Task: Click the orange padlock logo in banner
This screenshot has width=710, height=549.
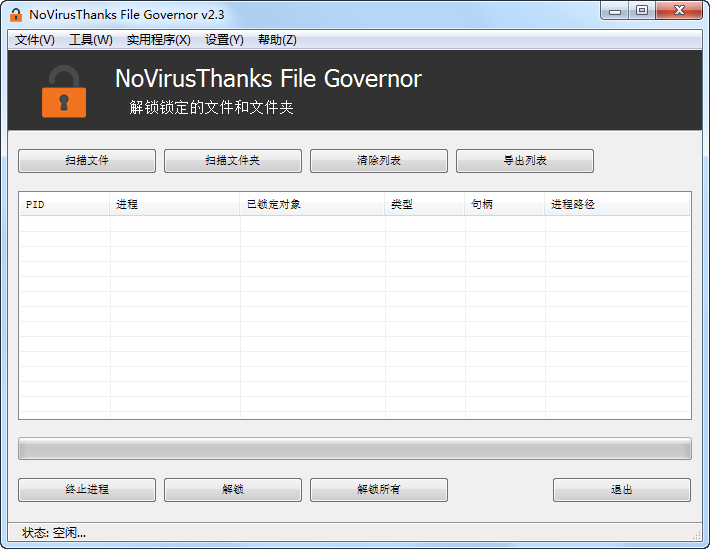Action: coord(64,91)
